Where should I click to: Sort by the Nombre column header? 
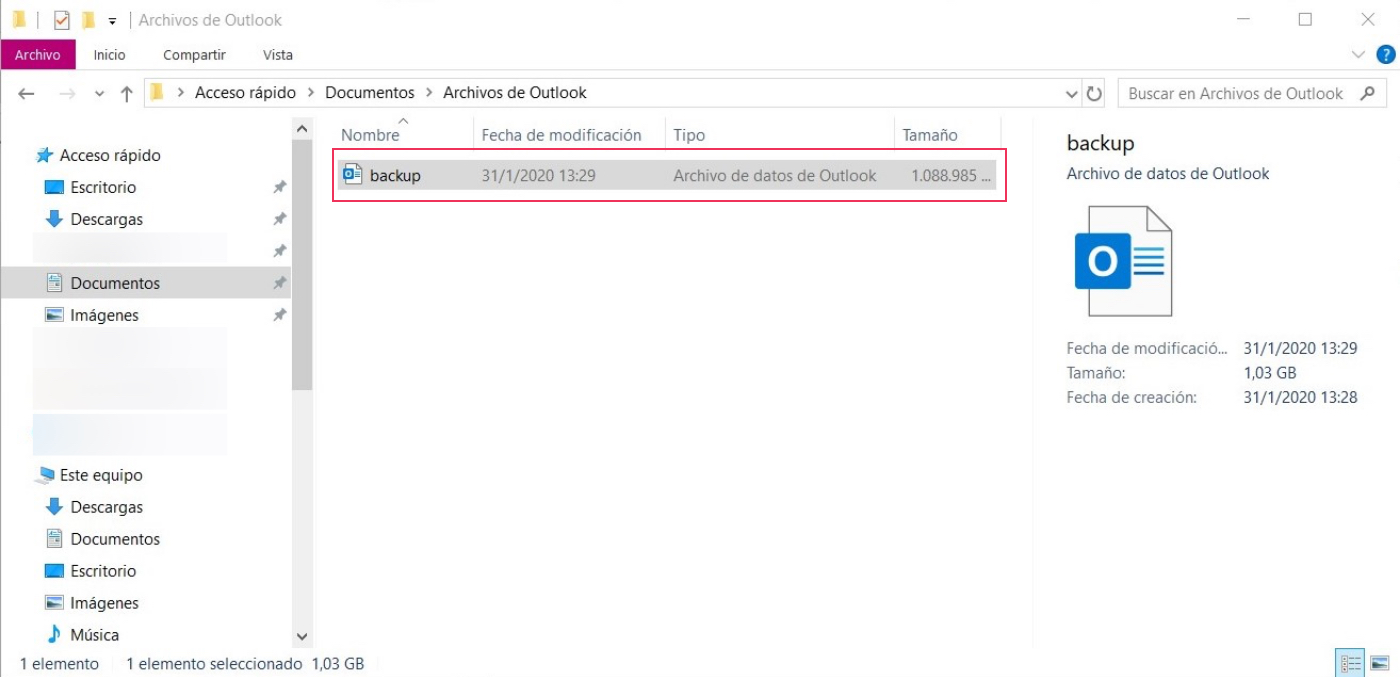pyautogui.click(x=370, y=135)
